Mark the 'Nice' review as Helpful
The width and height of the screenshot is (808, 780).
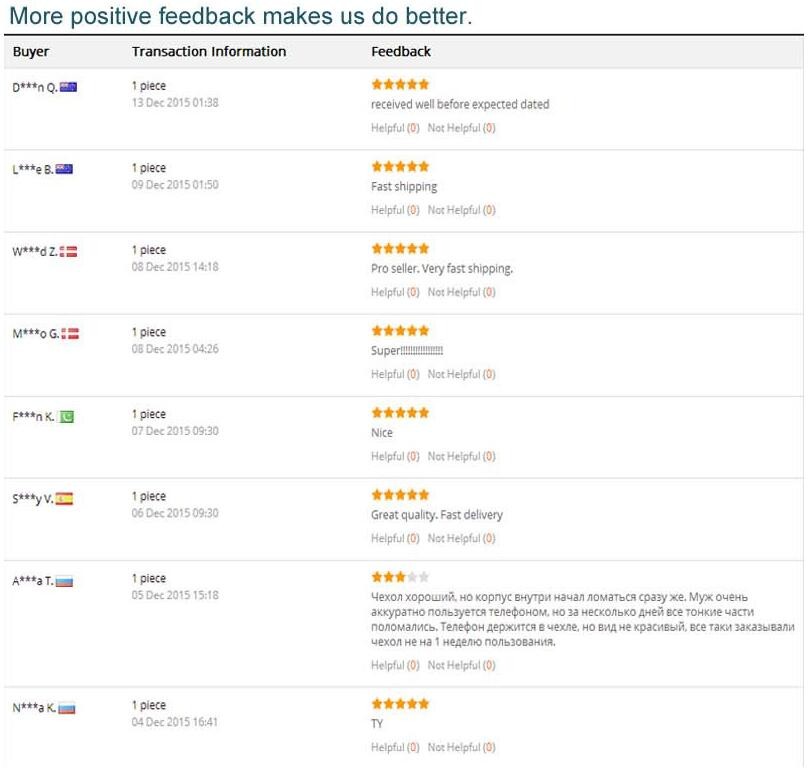388,456
